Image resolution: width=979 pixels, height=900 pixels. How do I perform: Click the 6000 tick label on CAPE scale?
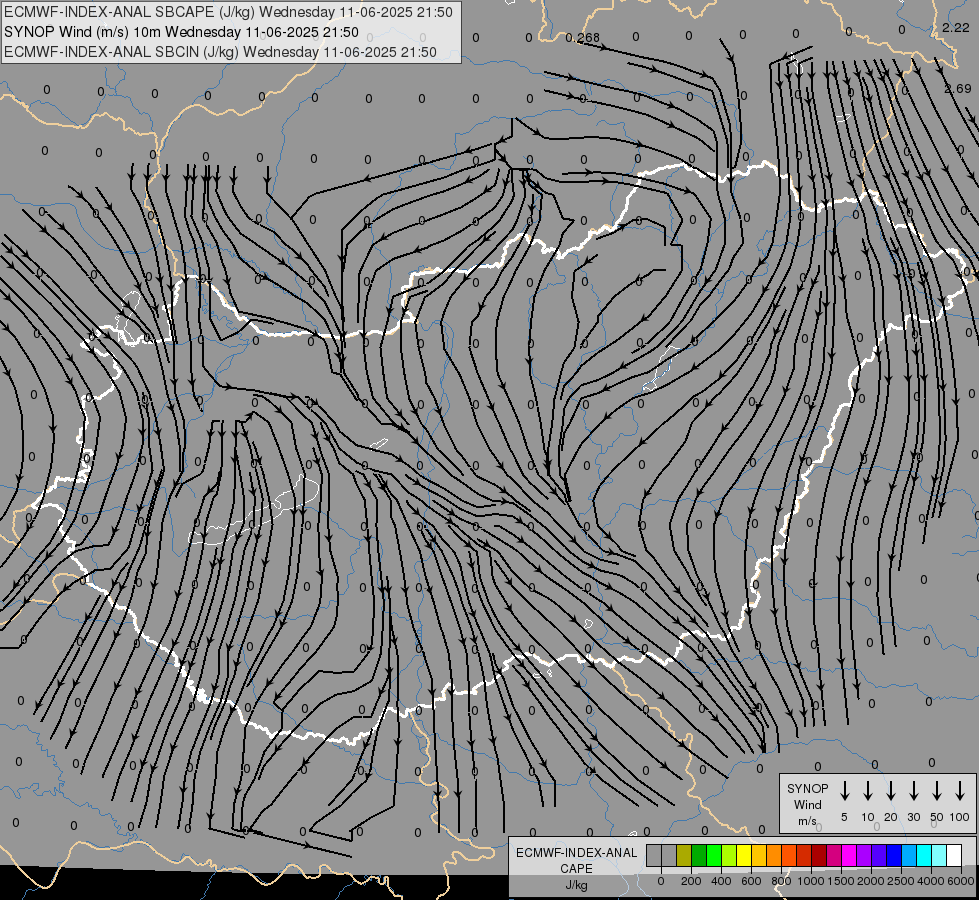[961, 881]
